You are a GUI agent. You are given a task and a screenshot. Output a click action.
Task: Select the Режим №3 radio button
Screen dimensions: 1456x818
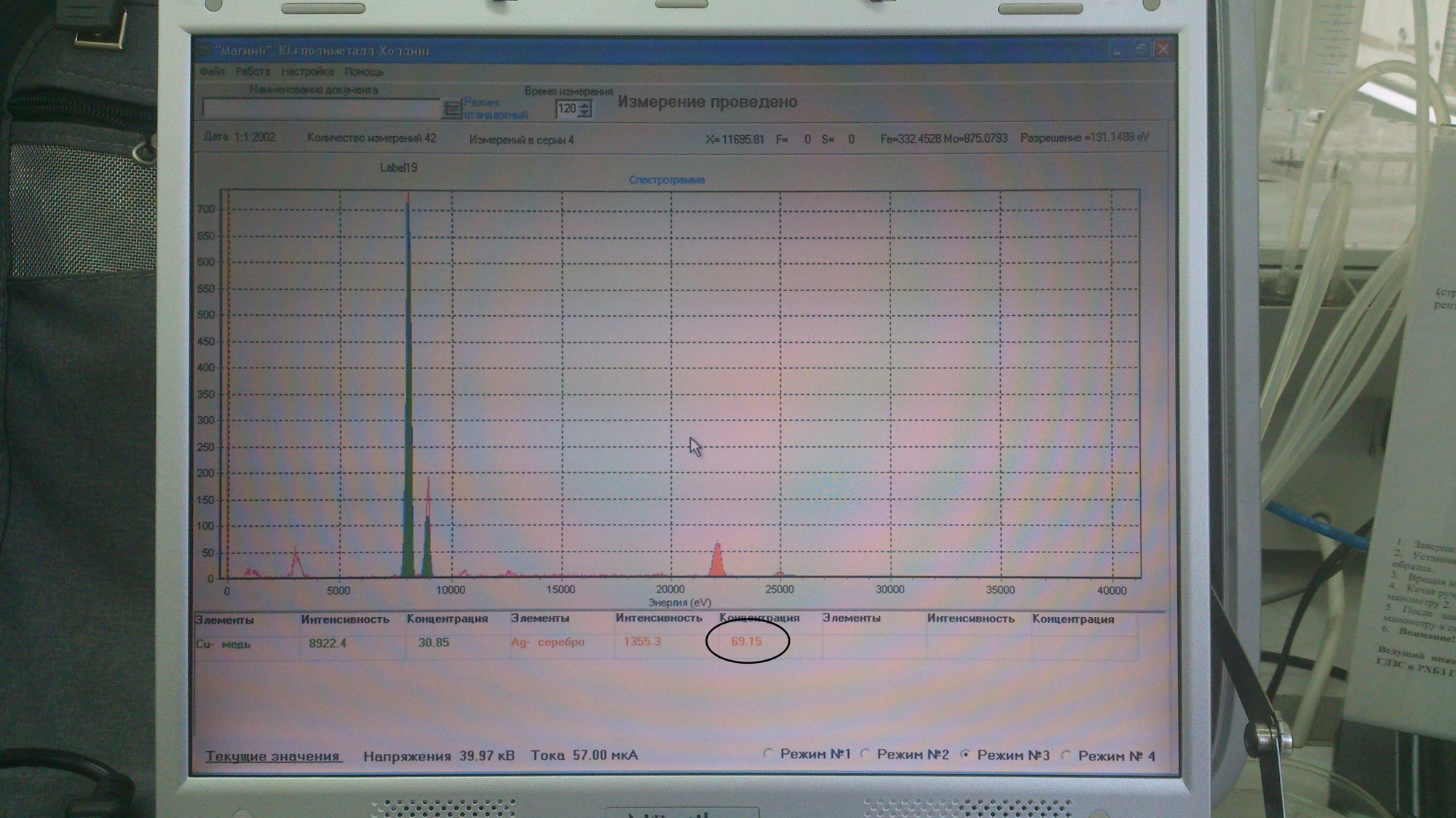(965, 755)
